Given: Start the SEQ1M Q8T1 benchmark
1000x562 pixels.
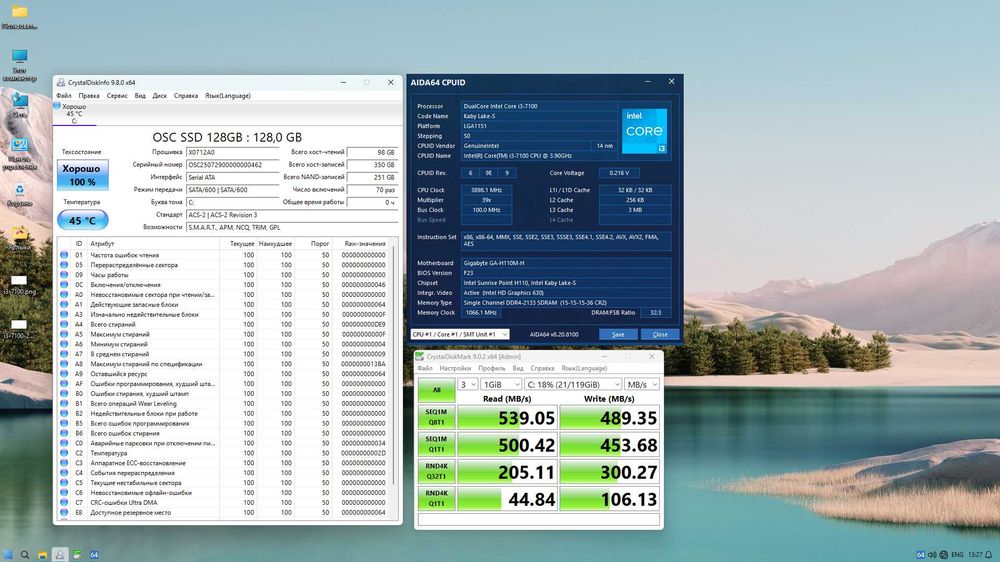Looking at the screenshot, I should pyautogui.click(x=436, y=417).
